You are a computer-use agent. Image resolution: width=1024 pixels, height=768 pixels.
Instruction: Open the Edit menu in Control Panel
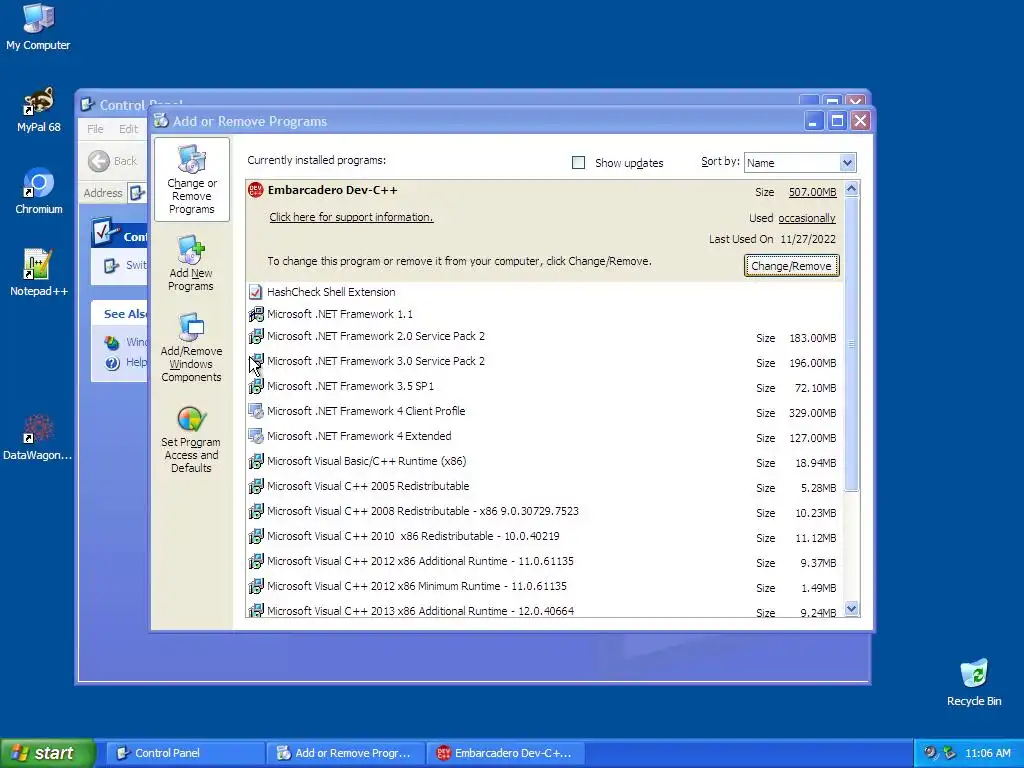[x=129, y=129]
